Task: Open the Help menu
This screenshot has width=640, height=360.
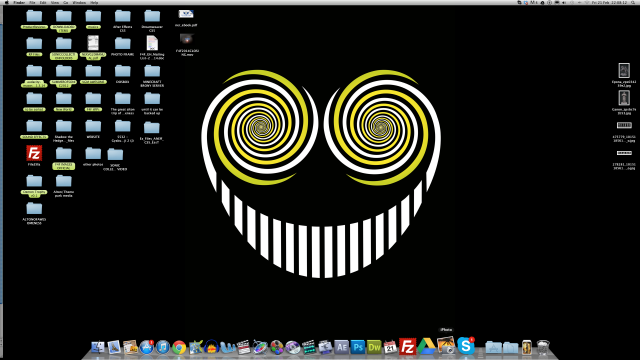Action: coord(94,2)
